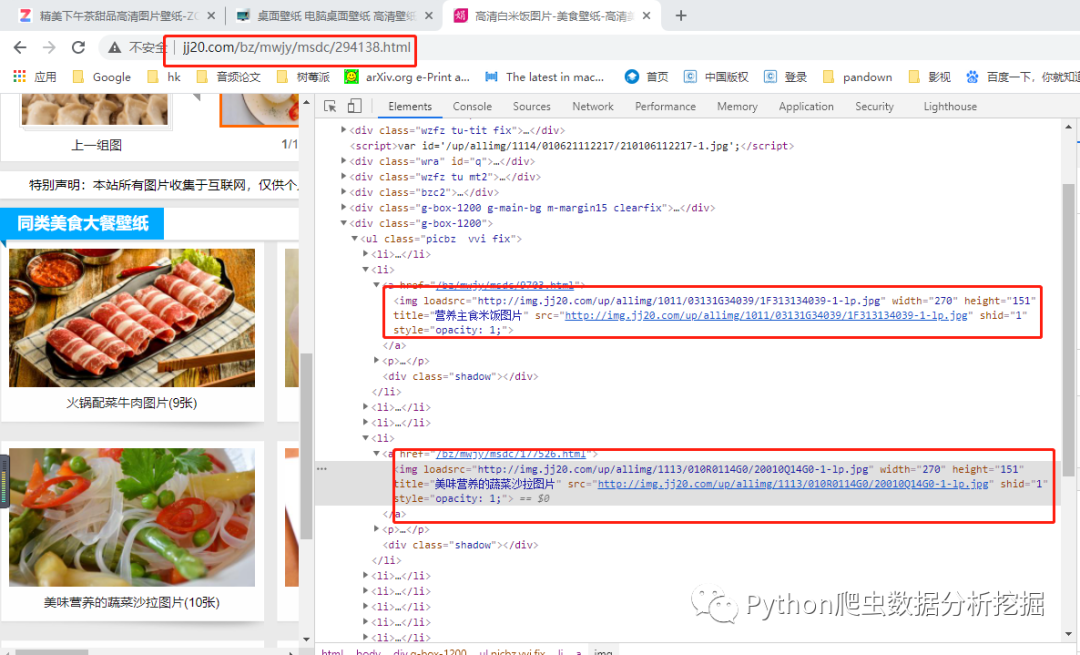Open the Google bookmark folder
The height and width of the screenshot is (655, 1080).
(x=101, y=76)
